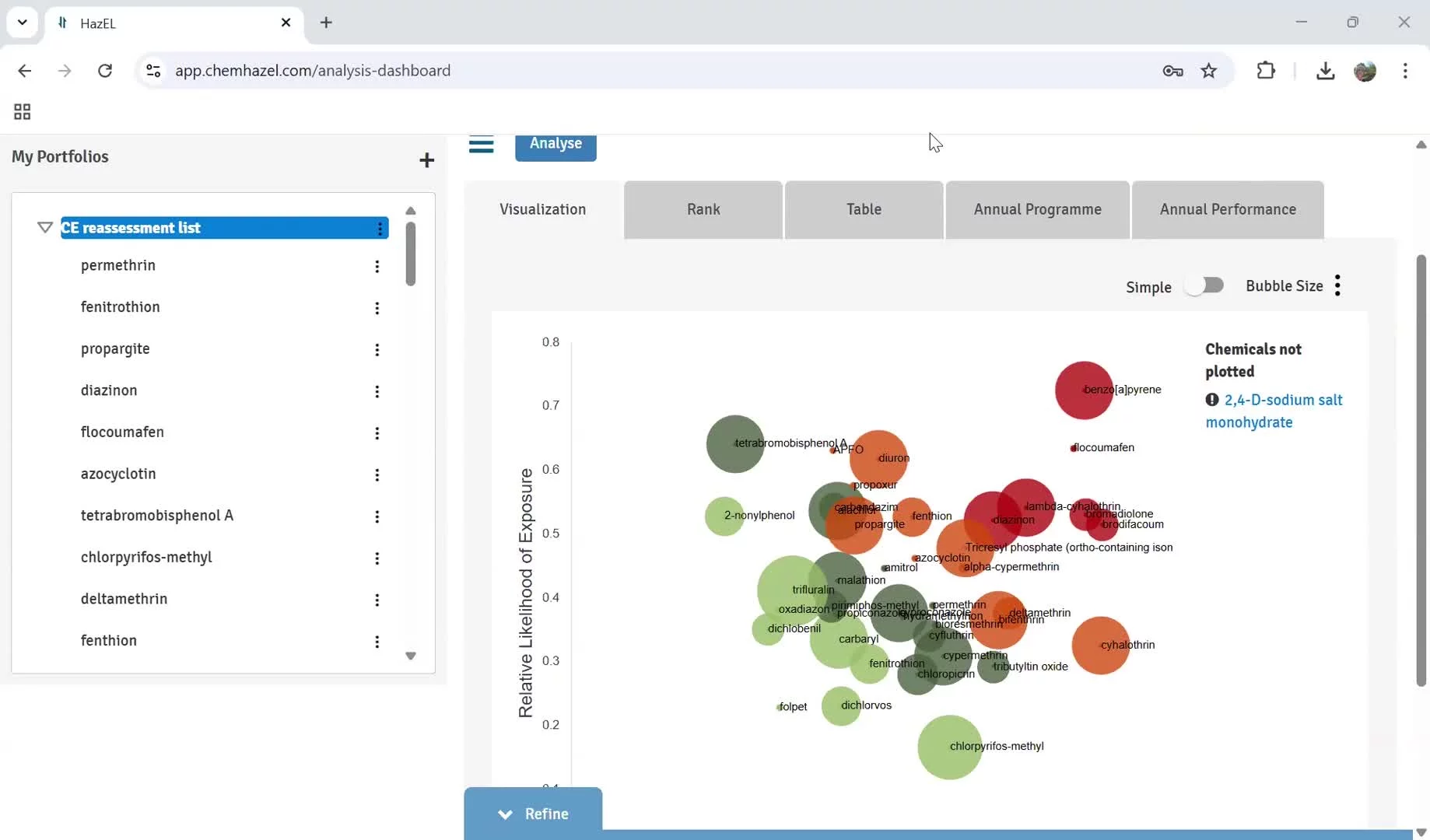The width and height of the screenshot is (1430, 840).
Task: Bookmark this page with star icon
Action: [x=1208, y=71]
